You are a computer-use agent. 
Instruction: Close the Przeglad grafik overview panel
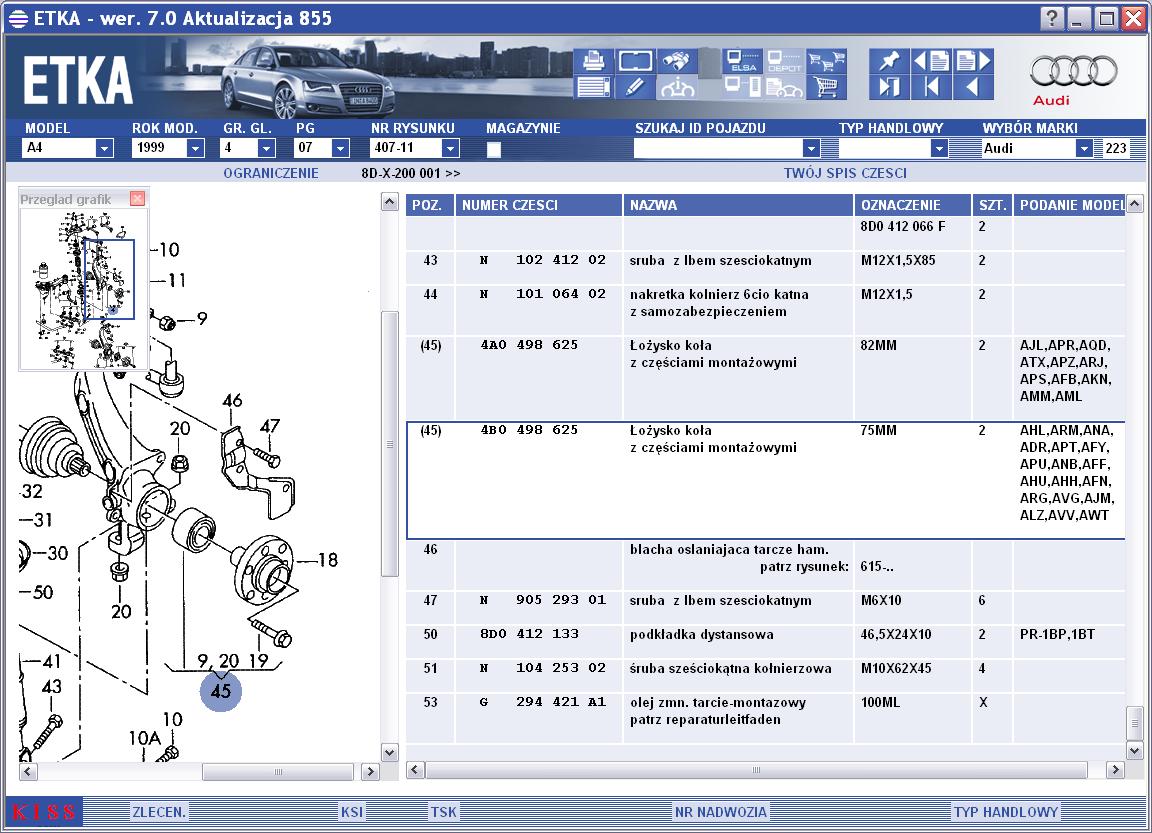click(x=137, y=198)
